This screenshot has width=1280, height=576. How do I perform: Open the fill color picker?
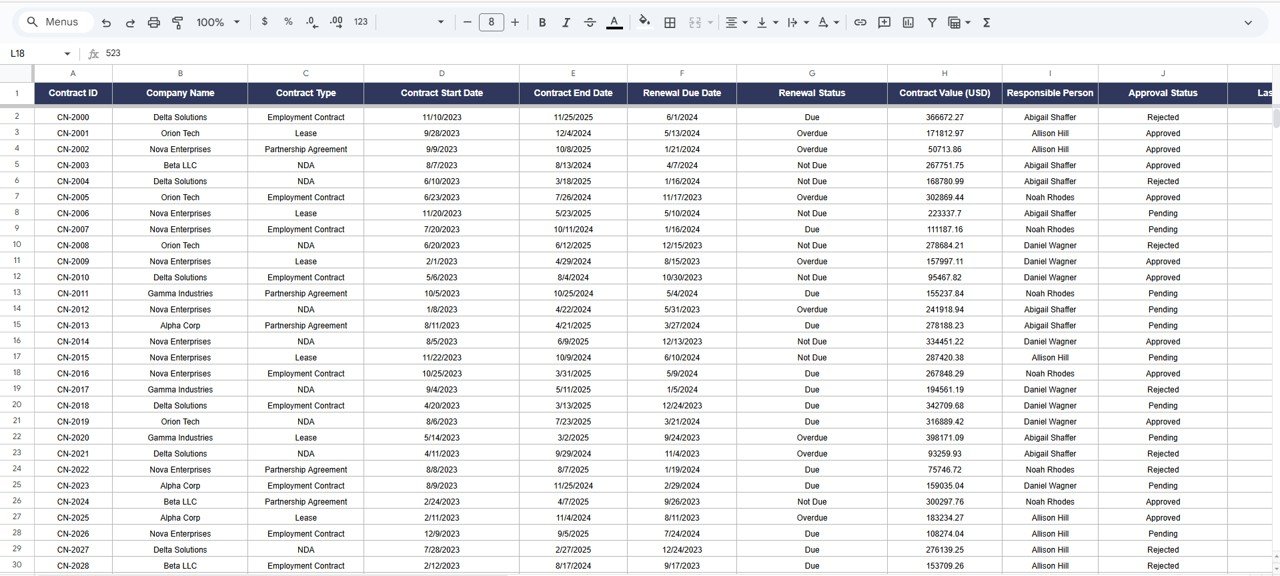(x=644, y=22)
